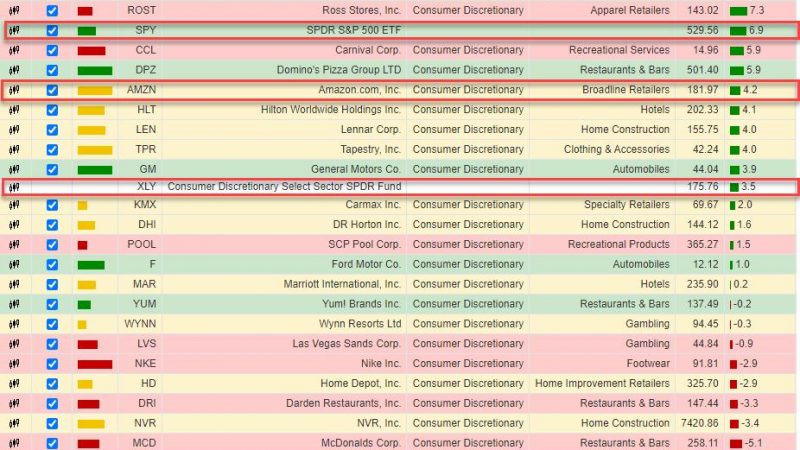Toggle the General Motors checkbox

pos(52,170)
